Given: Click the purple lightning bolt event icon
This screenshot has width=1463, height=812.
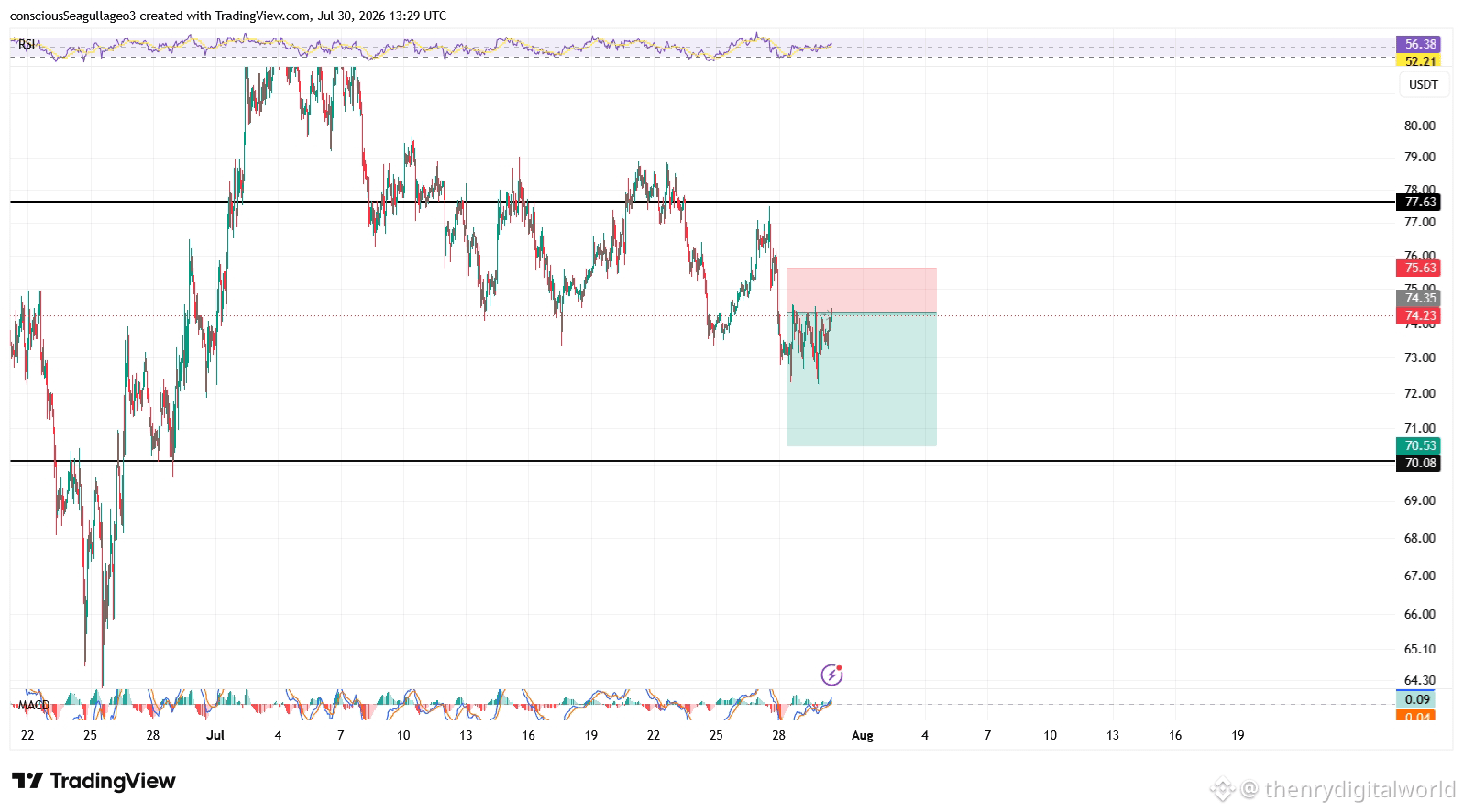Looking at the screenshot, I should pyautogui.click(x=831, y=675).
